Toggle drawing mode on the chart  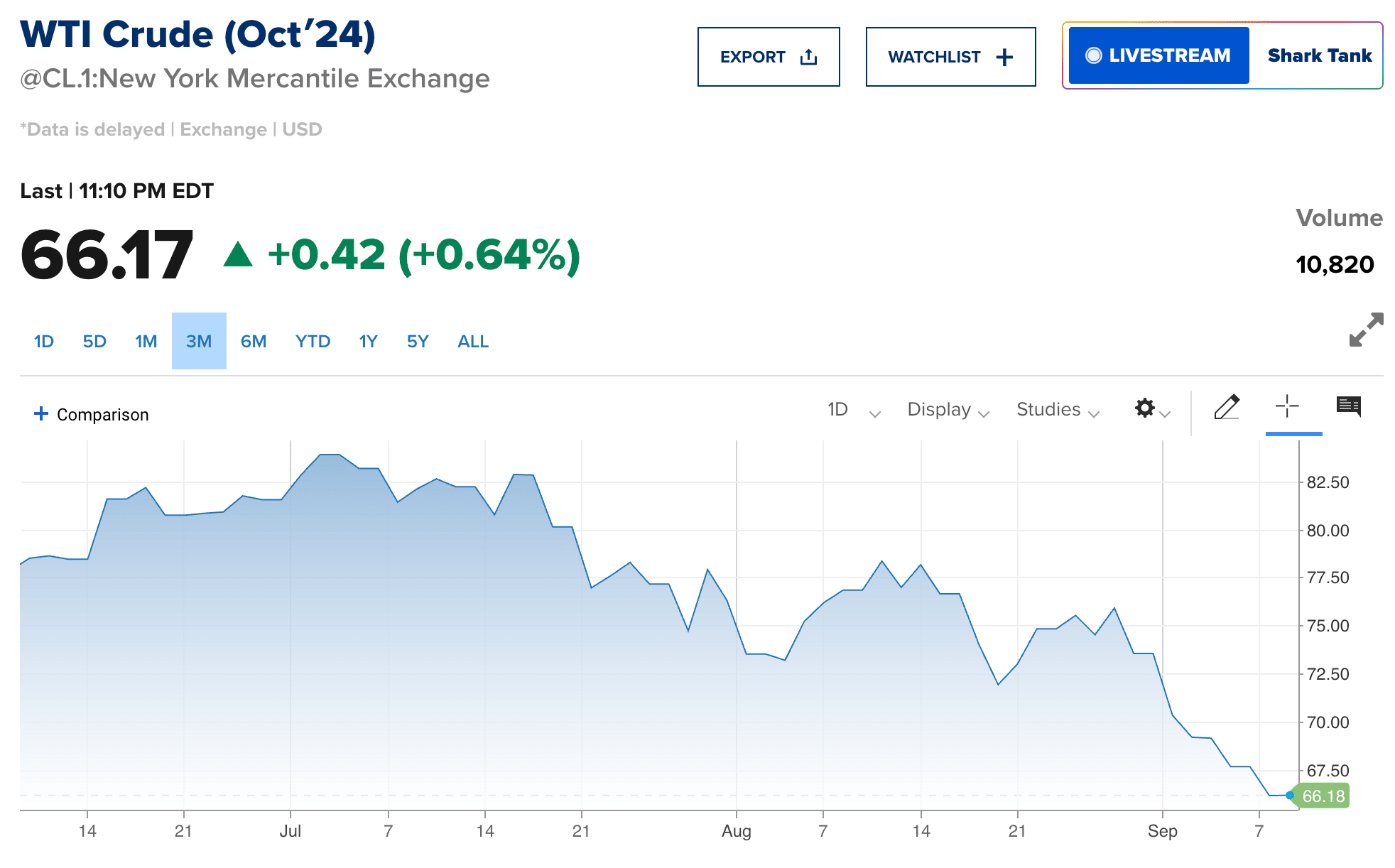[1227, 407]
